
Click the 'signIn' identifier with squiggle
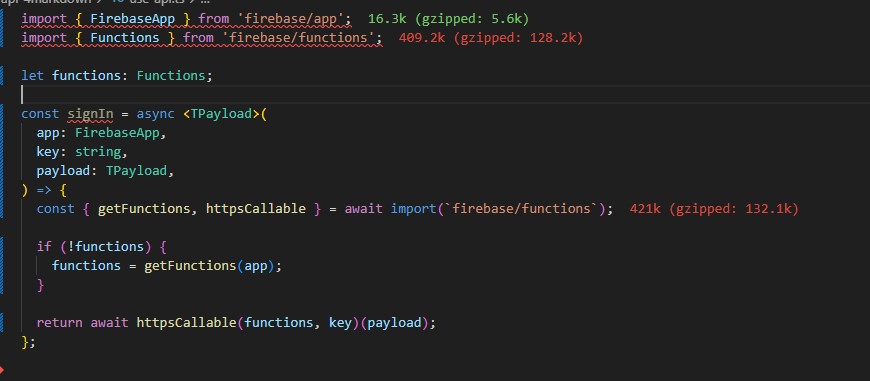(90, 114)
